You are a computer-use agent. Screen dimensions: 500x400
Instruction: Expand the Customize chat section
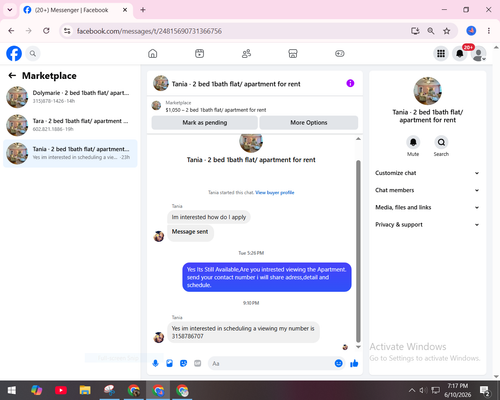pyautogui.click(x=427, y=173)
